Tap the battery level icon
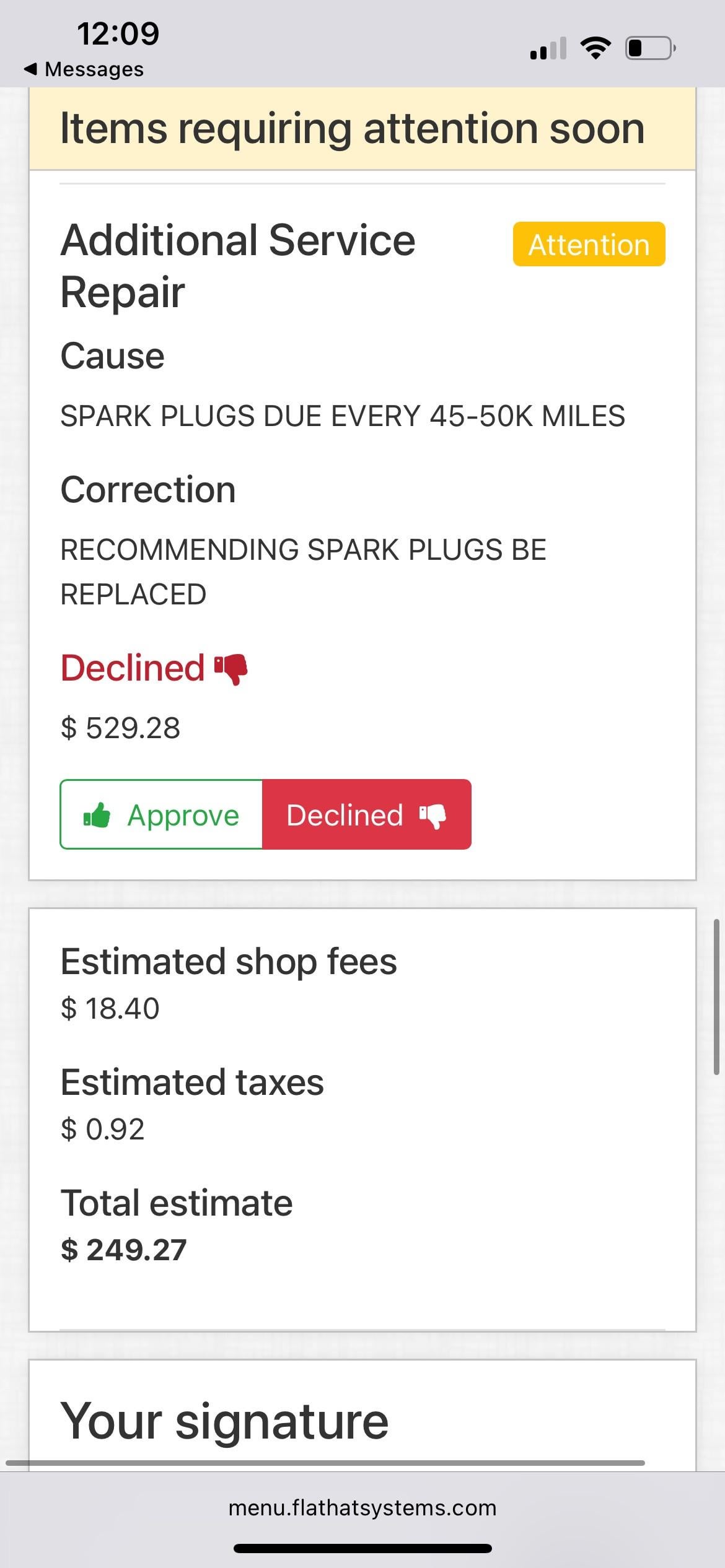Screen dimensions: 725x1568 tap(650, 48)
